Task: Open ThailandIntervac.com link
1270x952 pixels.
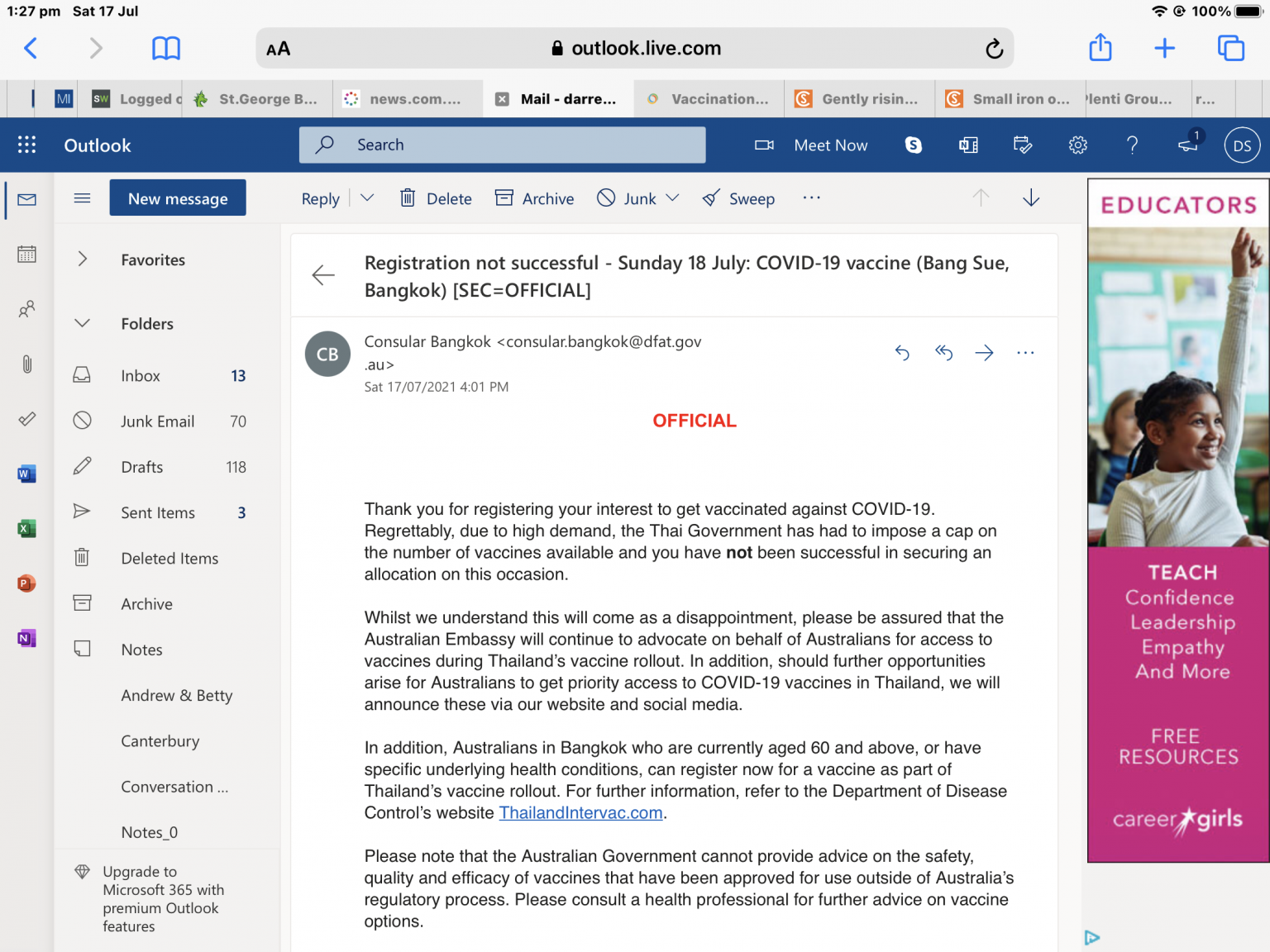Action: pyautogui.click(x=580, y=812)
